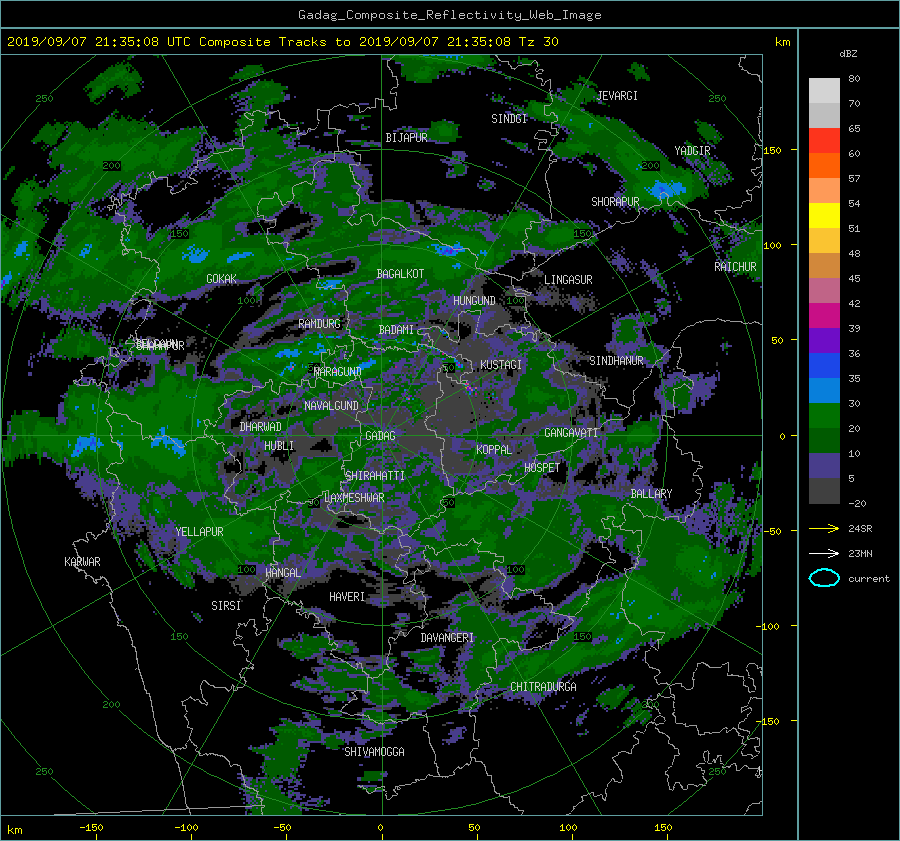
Task: Click the HANGAL city label
Action: click(282, 573)
